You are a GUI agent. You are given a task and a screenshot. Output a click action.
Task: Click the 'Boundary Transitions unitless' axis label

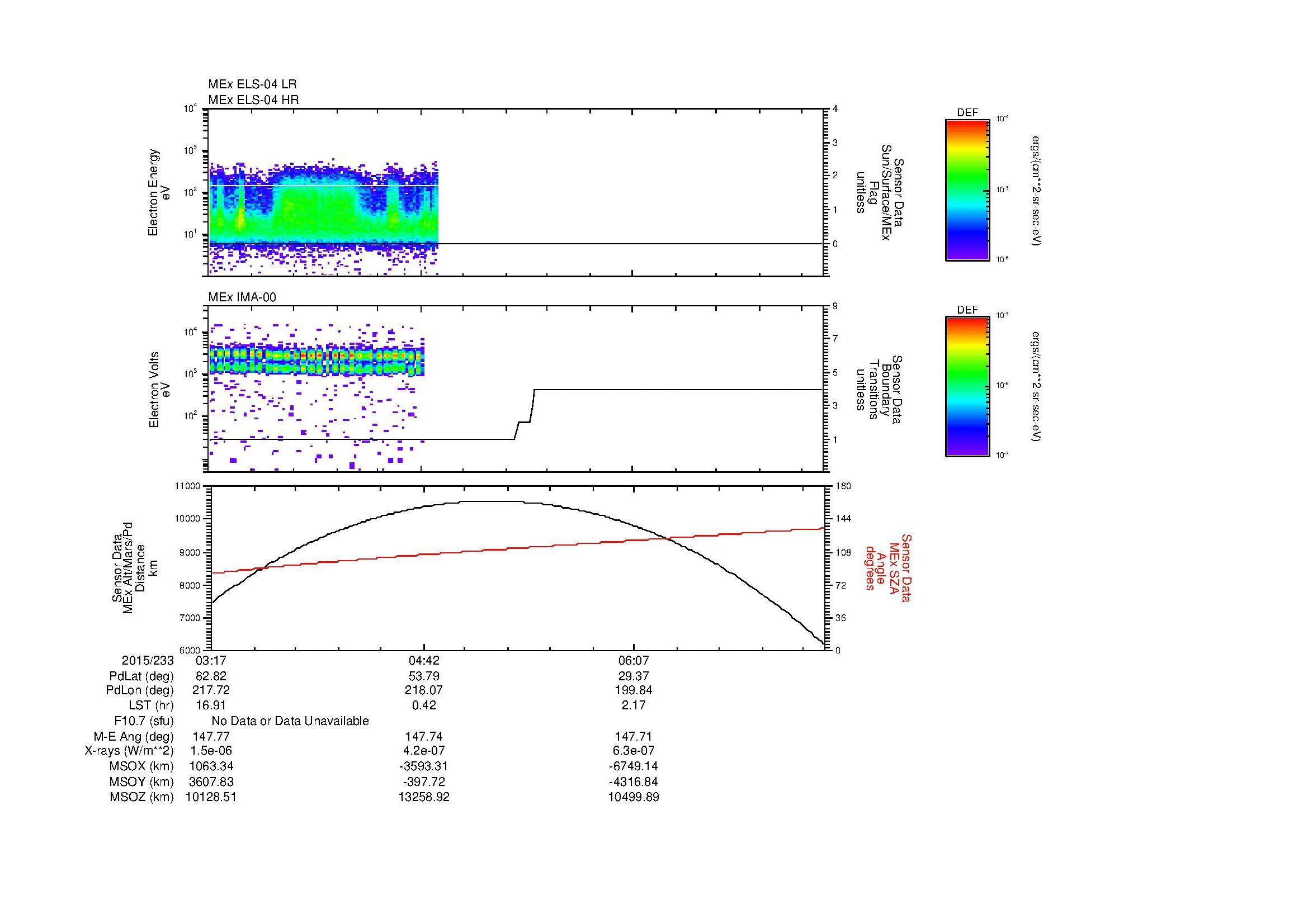tap(878, 390)
